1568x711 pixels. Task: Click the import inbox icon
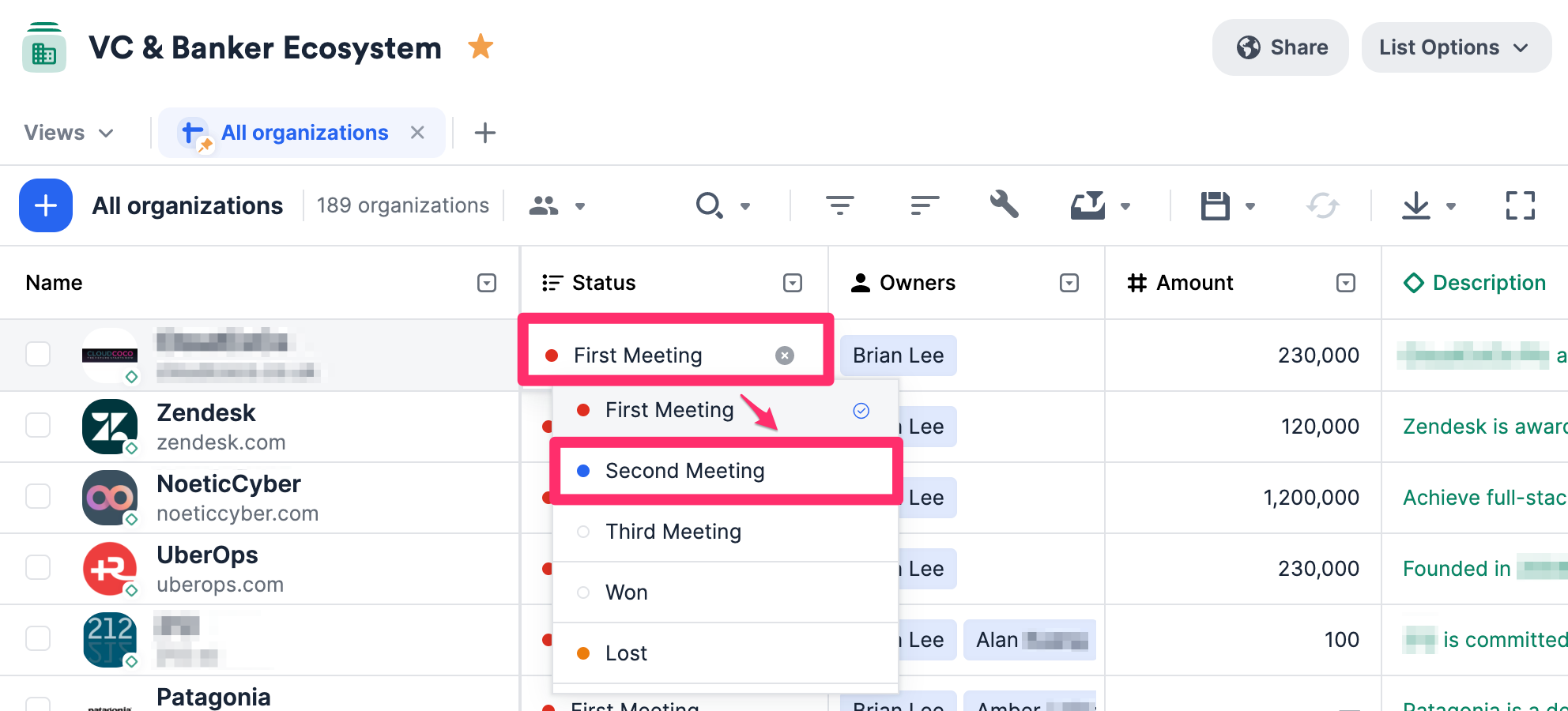point(1091,205)
